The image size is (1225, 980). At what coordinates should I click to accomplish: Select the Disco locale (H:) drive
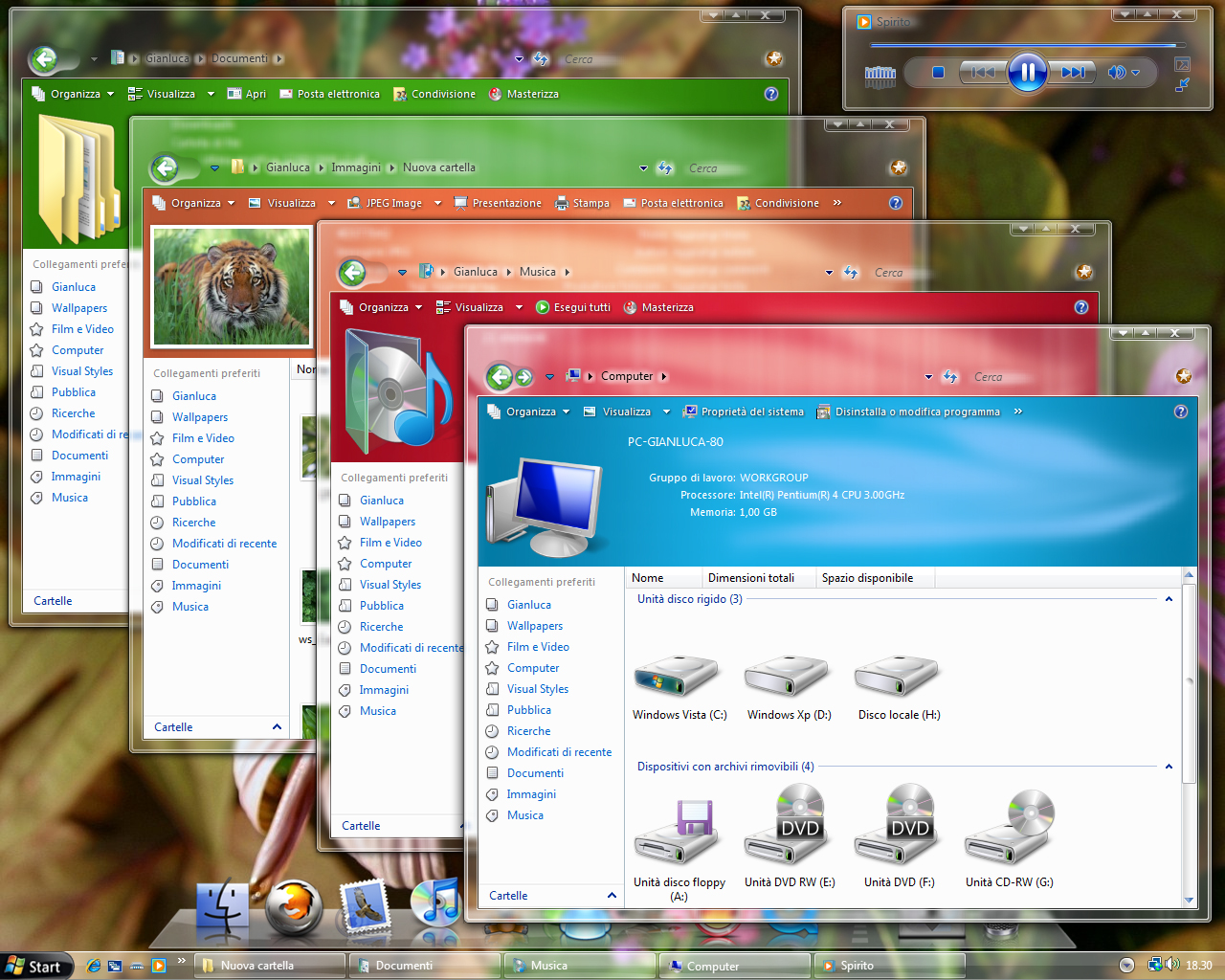pyautogui.click(x=898, y=678)
